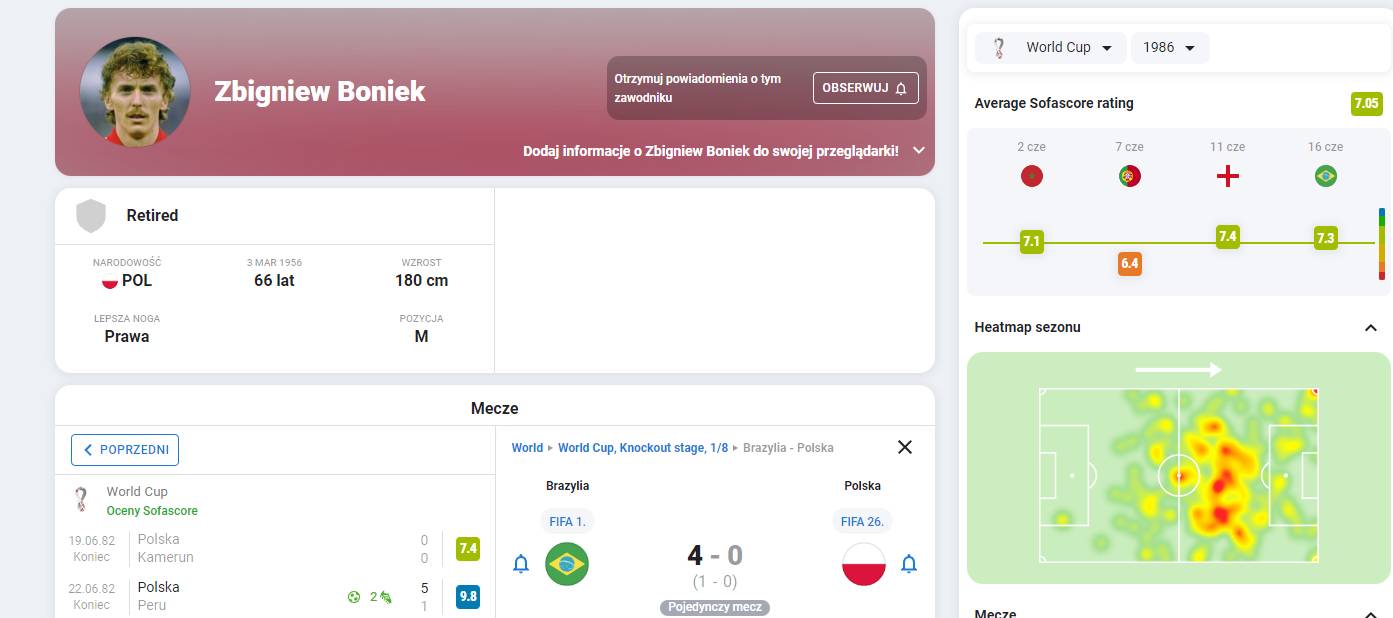This screenshot has width=1393, height=618.
Task: Toggle notification bell for Brazylia
Action: coord(521,564)
